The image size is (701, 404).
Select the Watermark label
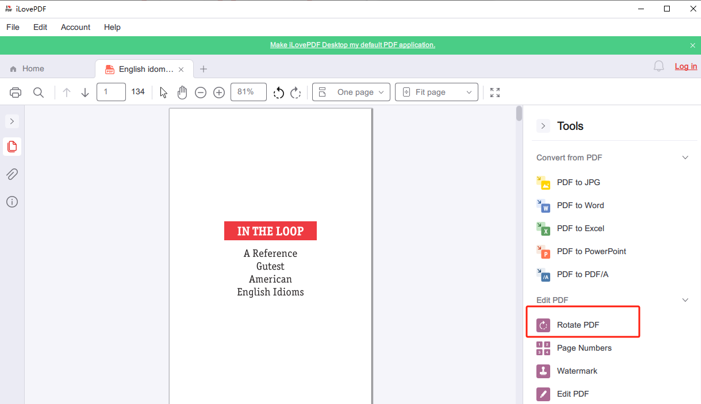[577, 371]
